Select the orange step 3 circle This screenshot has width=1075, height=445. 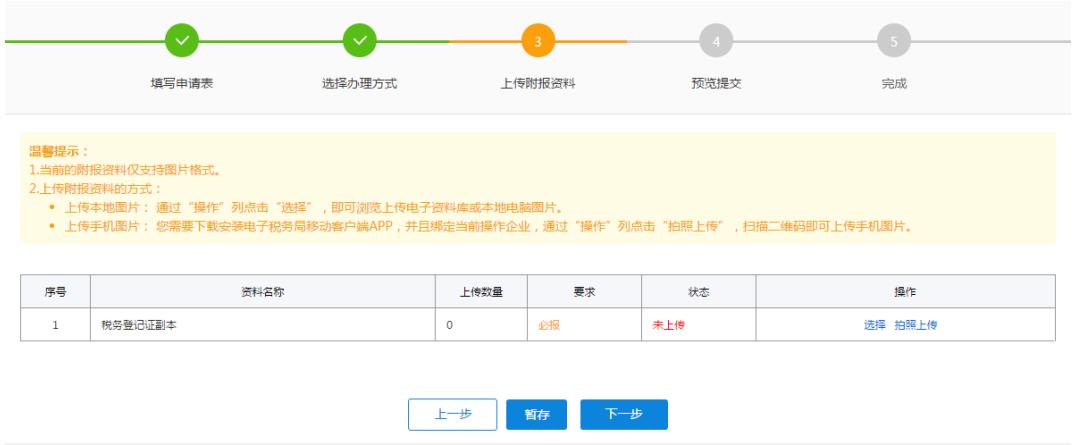538,43
